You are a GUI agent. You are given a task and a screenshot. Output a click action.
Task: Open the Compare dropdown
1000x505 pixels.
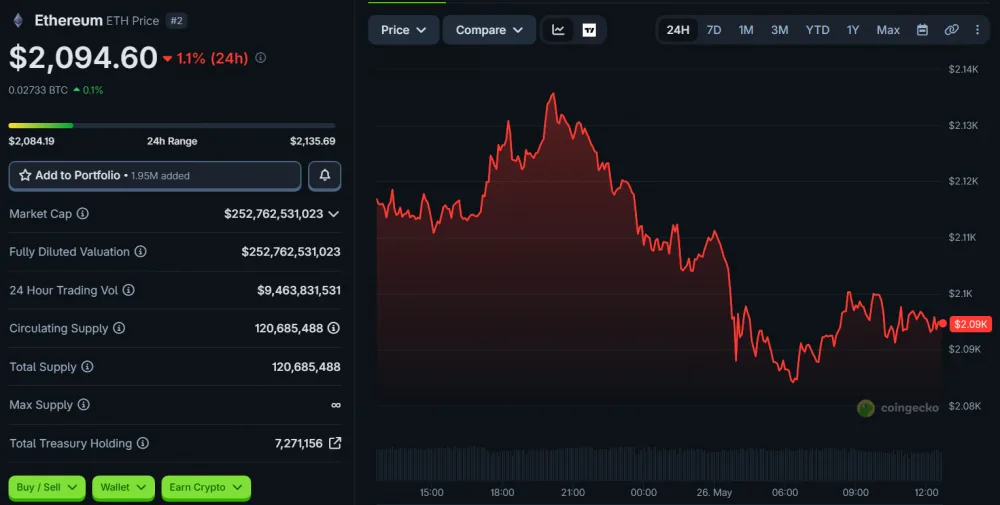[x=489, y=30]
